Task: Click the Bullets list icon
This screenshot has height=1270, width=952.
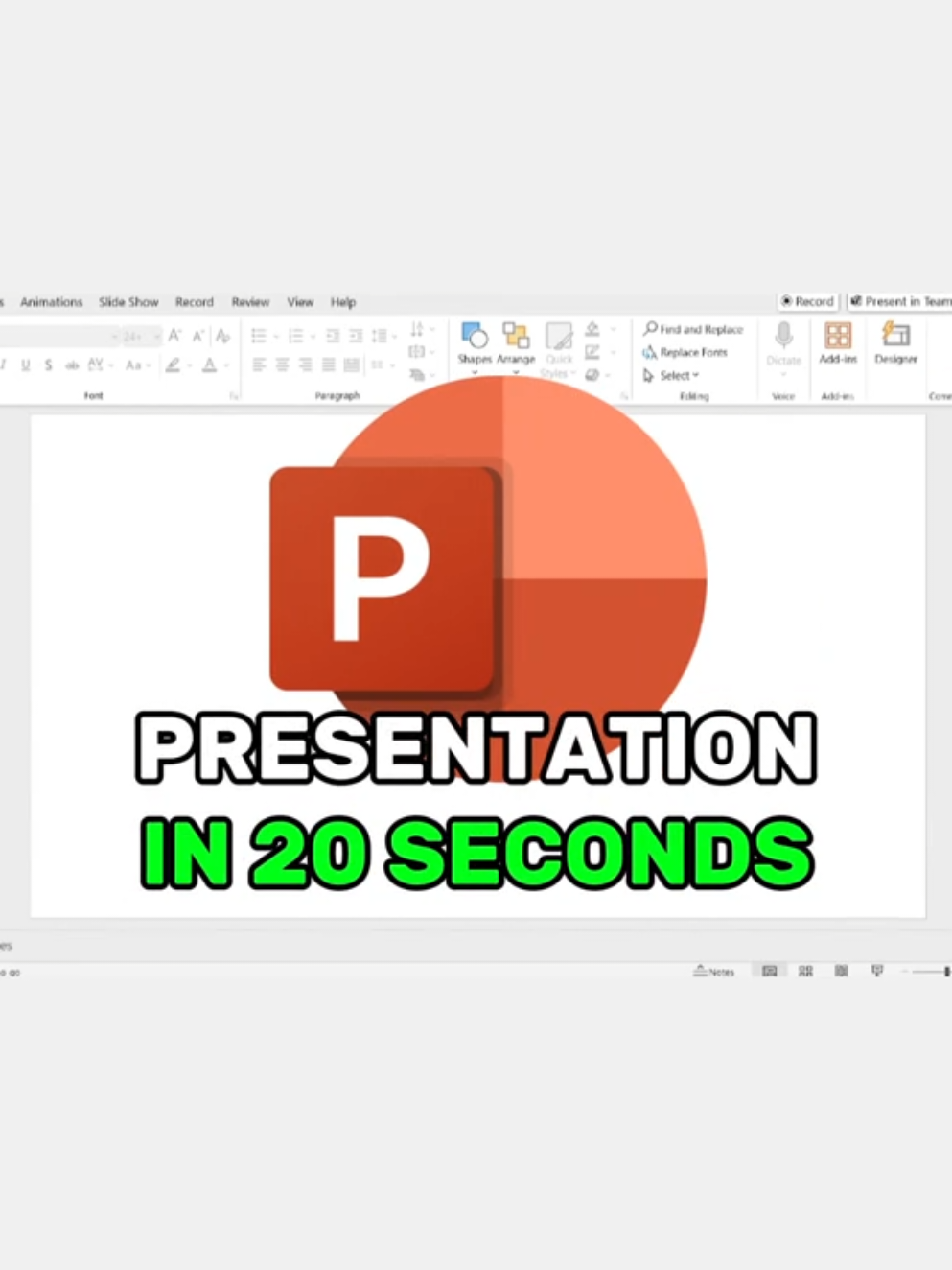Action: tap(258, 336)
